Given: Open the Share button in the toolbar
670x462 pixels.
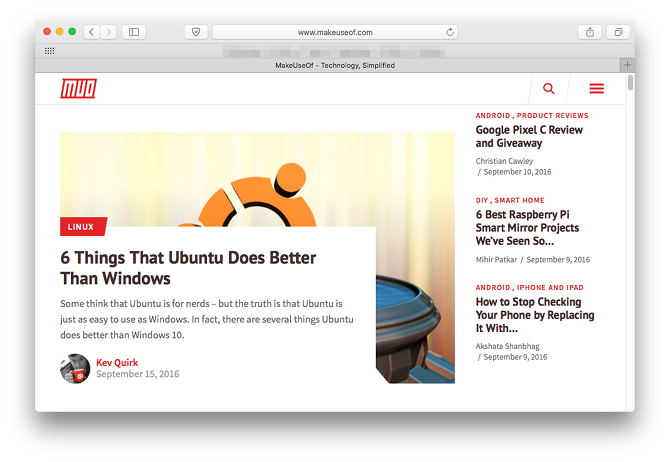Looking at the screenshot, I should 590,32.
